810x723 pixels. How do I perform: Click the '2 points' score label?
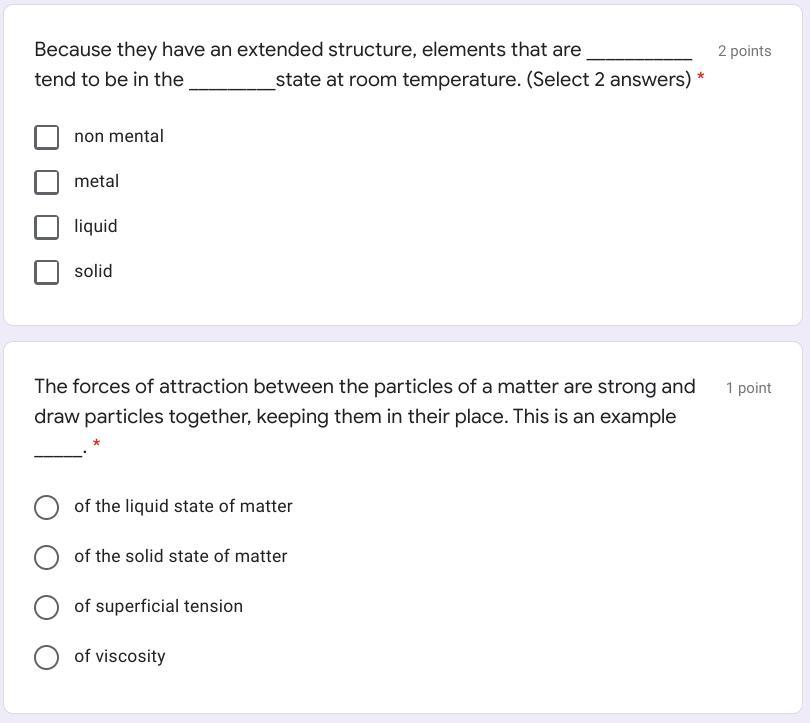click(x=744, y=51)
